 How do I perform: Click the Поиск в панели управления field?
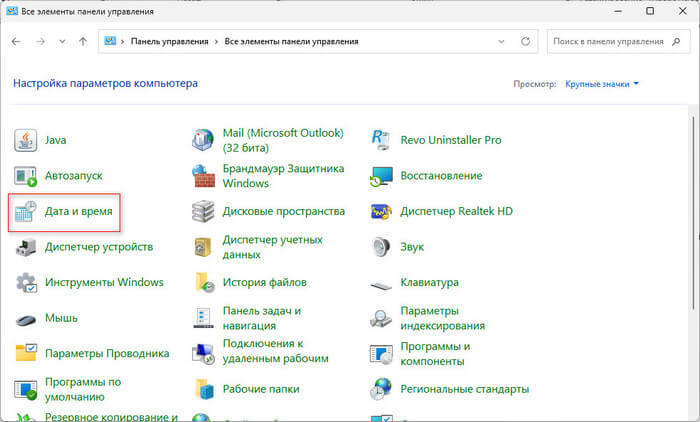[x=610, y=42]
